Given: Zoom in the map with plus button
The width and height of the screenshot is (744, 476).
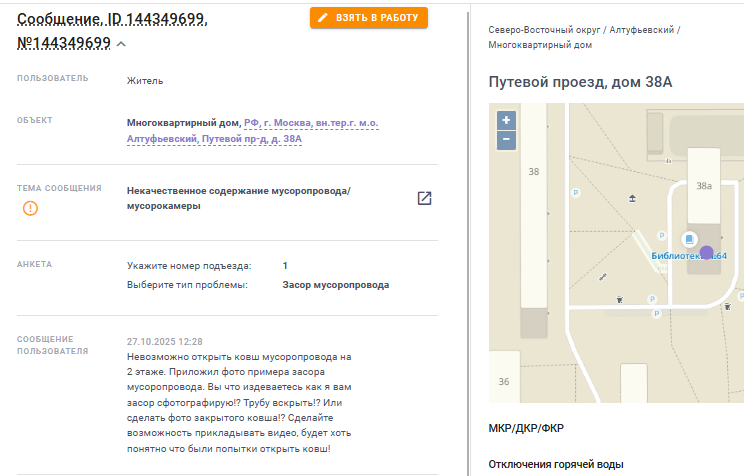Looking at the screenshot, I should [506, 120].
